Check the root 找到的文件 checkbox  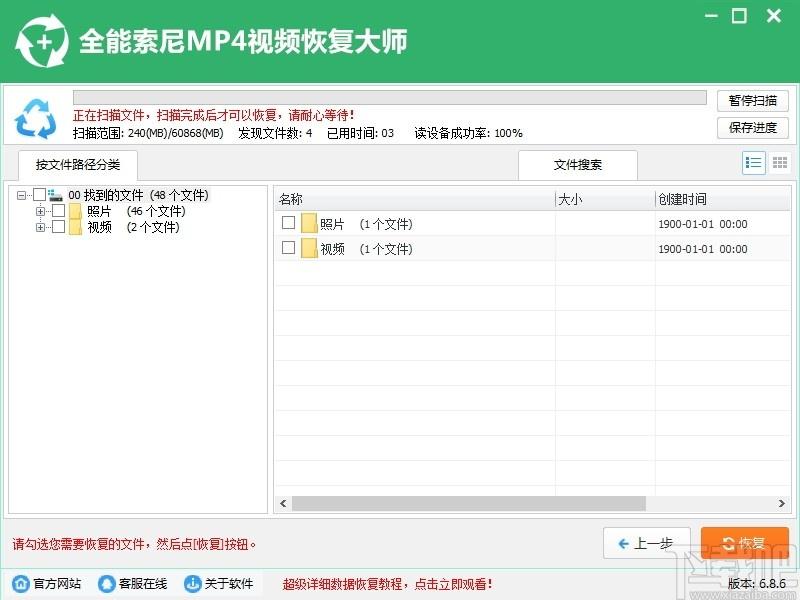[39, 194]
